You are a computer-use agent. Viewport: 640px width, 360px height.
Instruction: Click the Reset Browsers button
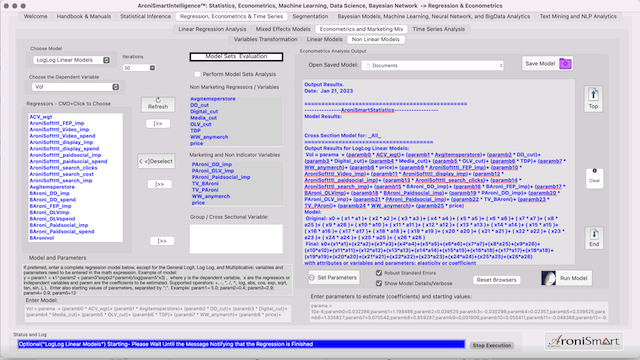pos(496,280)
